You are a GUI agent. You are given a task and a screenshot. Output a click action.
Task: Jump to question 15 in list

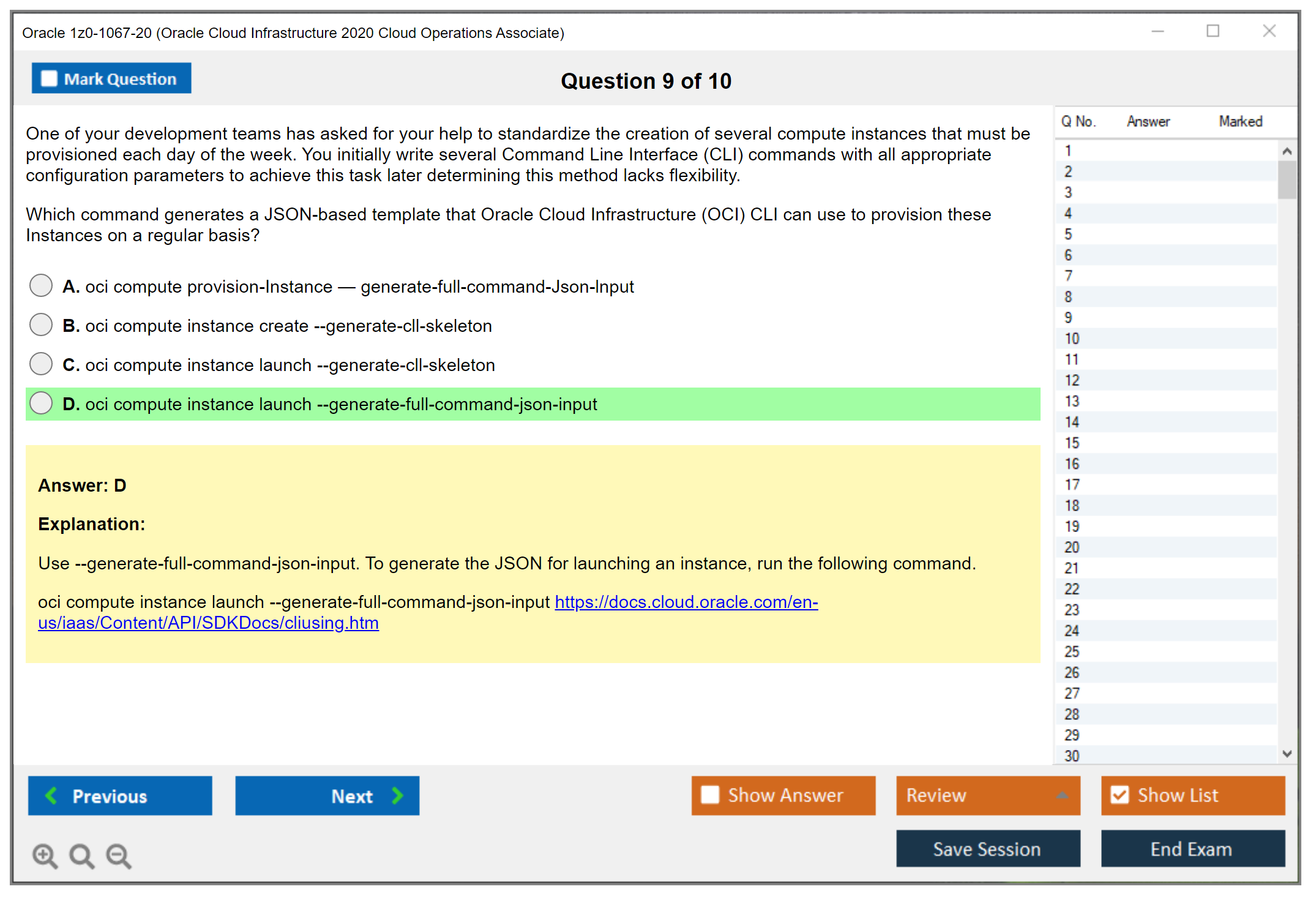[1072, 443]
